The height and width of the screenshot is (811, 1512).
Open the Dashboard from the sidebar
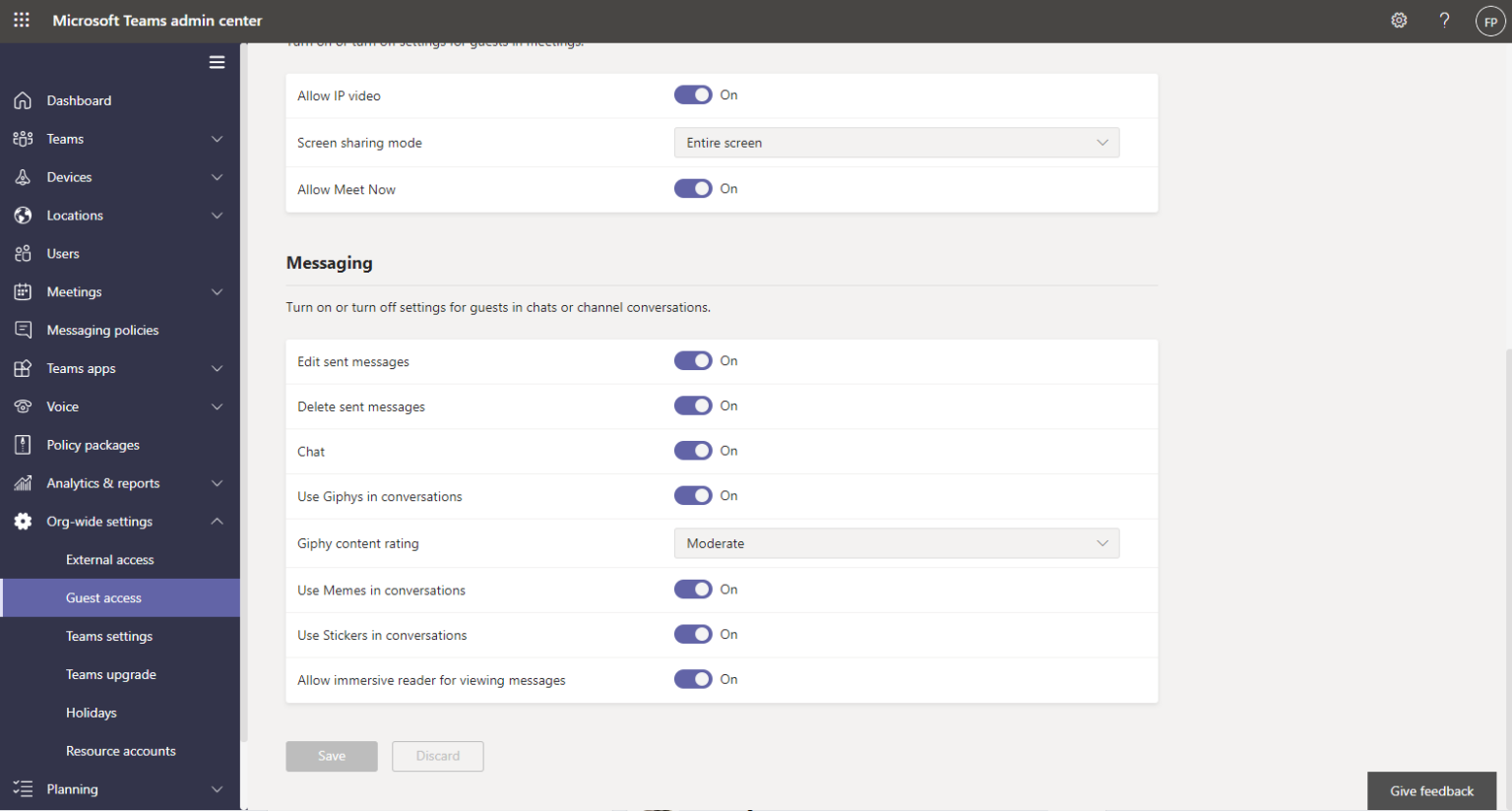pos(79,99)
